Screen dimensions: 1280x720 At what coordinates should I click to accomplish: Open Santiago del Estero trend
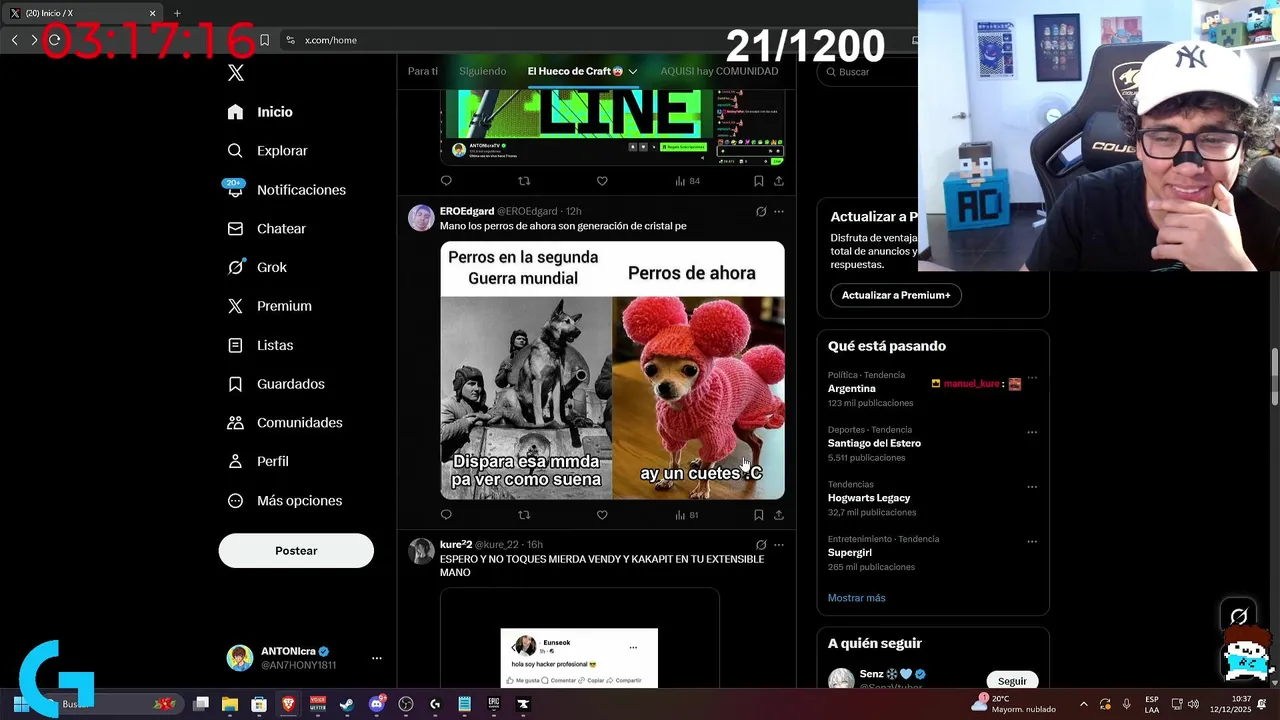tap(874, 443)
